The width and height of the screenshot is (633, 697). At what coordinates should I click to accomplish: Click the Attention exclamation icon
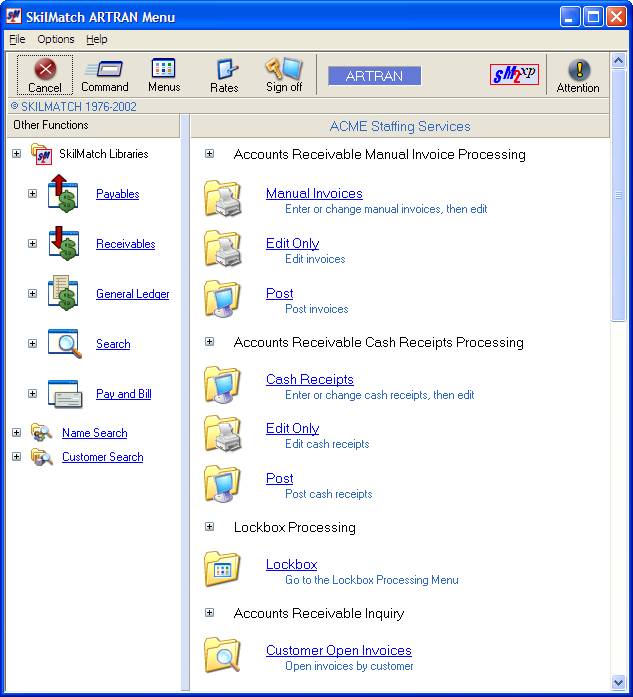(579, 70)
